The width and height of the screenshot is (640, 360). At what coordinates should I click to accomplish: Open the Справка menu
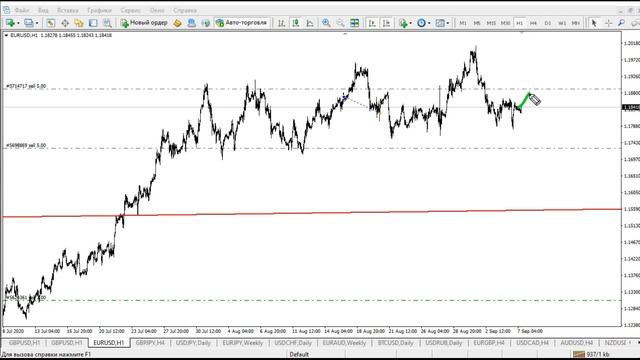pos(185,10)
